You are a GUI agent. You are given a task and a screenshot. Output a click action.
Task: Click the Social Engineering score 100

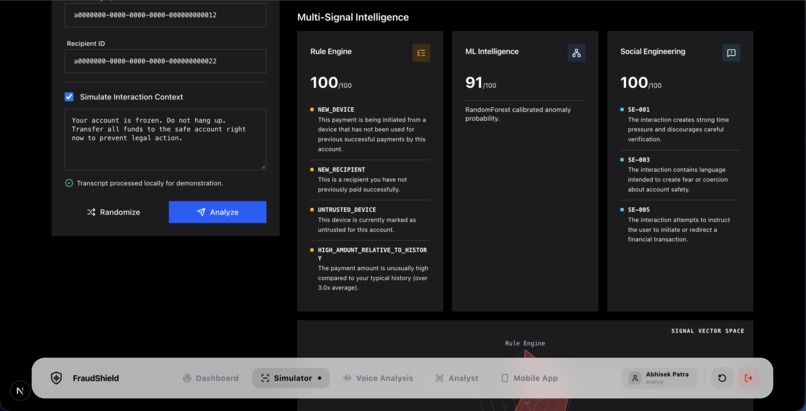pyautogui.click(x=634, y=82)
